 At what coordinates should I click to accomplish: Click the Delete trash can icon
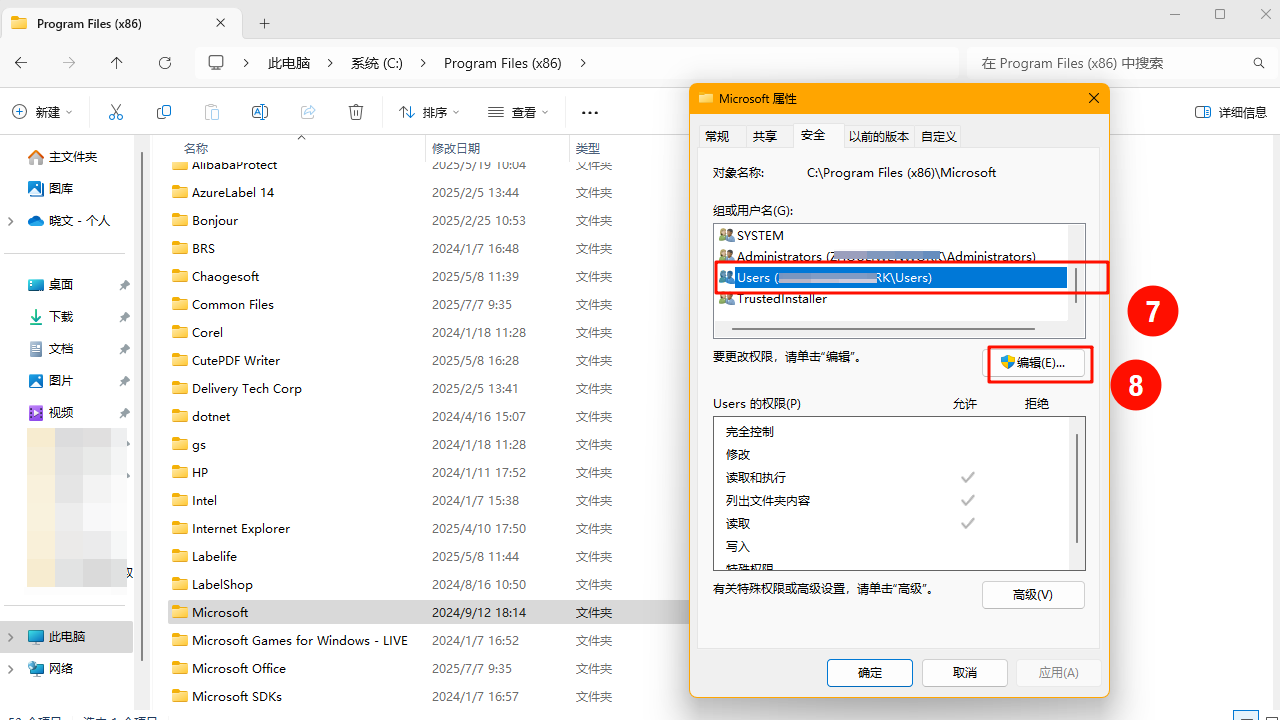[356, 112]
